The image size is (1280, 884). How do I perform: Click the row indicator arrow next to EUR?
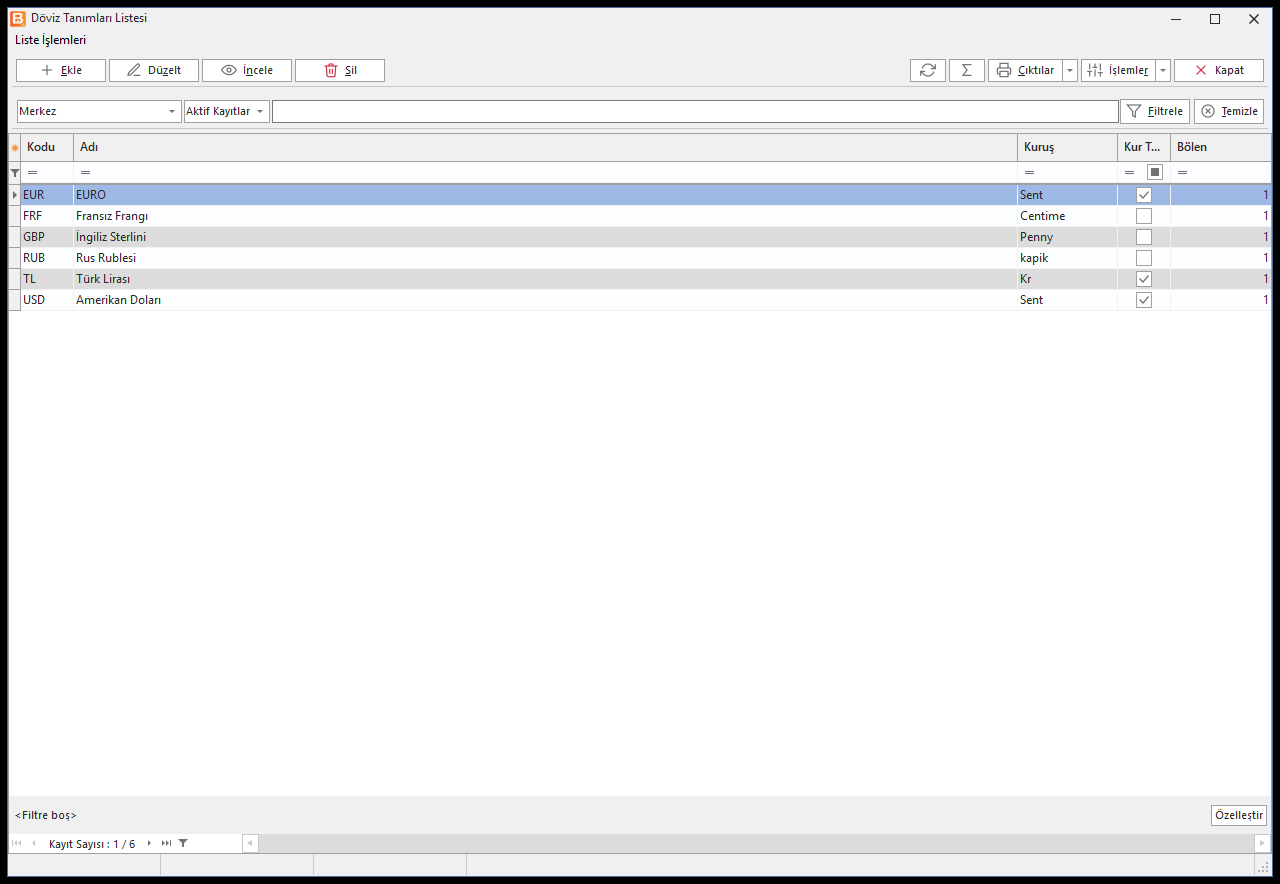15,195
